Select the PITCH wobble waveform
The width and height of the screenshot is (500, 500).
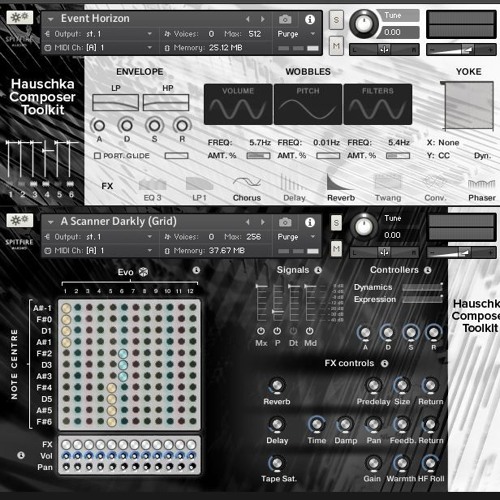(308, 104)
